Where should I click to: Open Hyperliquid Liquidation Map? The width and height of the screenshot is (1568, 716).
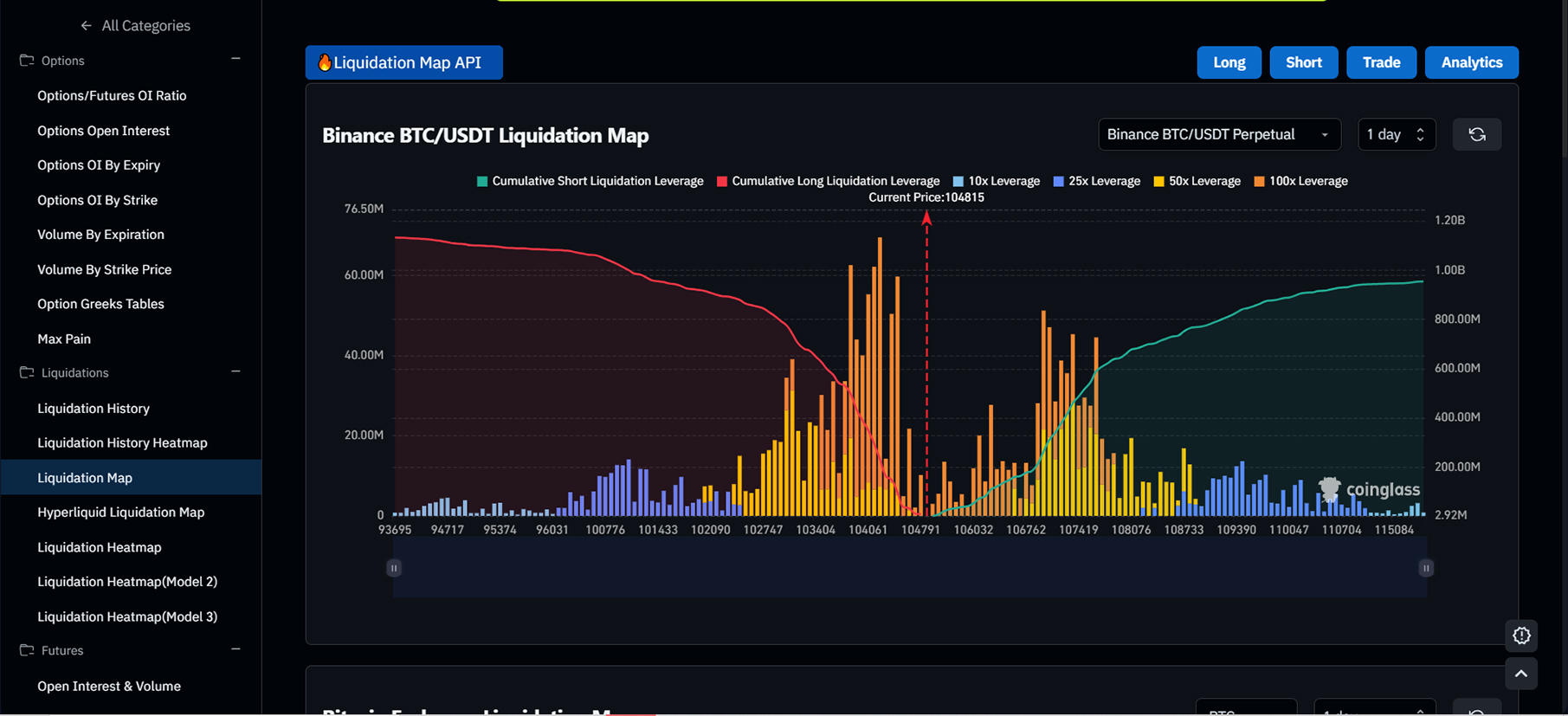(120, 513)
